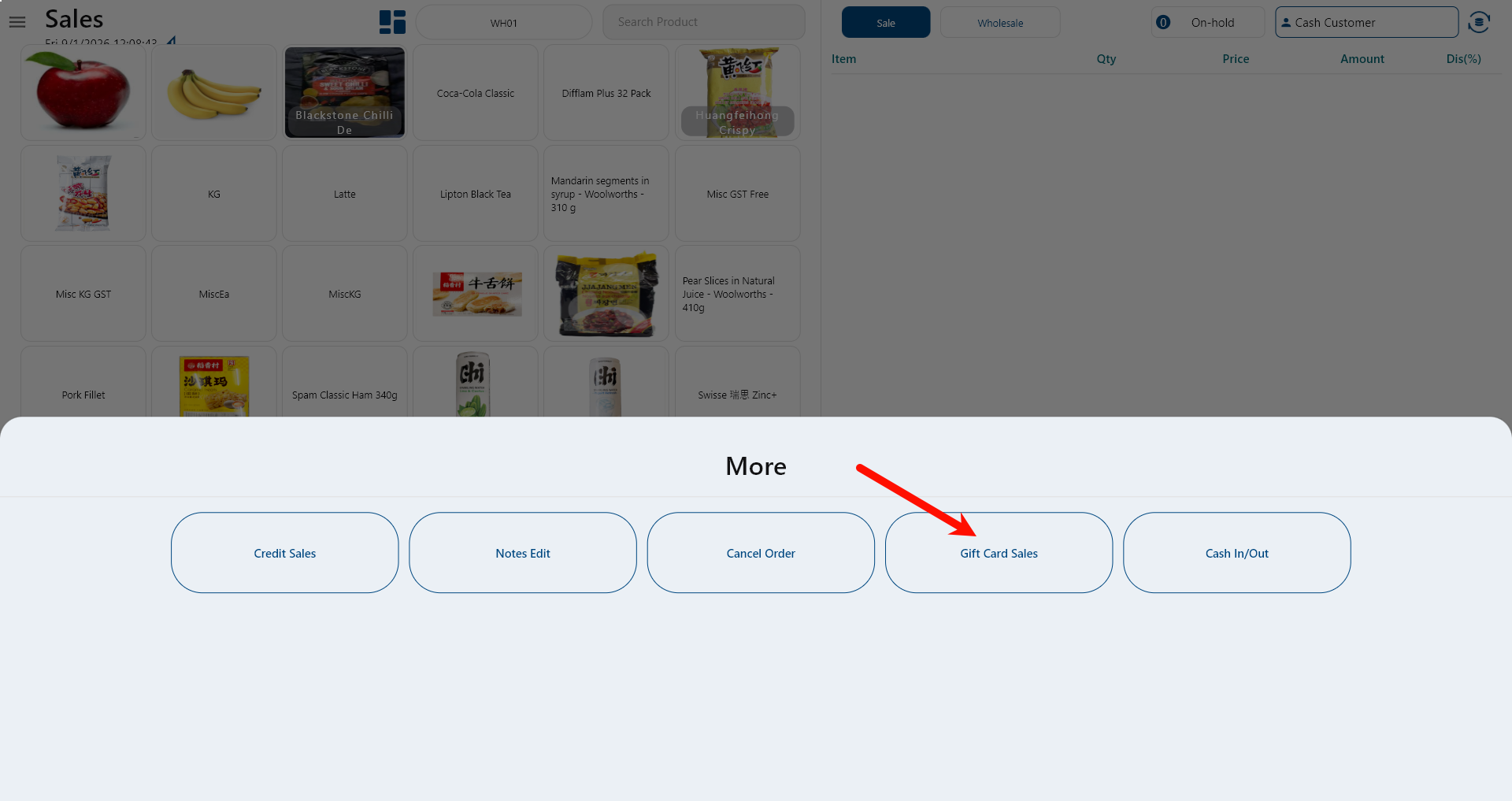
Task: Switch to Wholesale mode tab
Action: pyautogui.click(x=1000, y=23)
